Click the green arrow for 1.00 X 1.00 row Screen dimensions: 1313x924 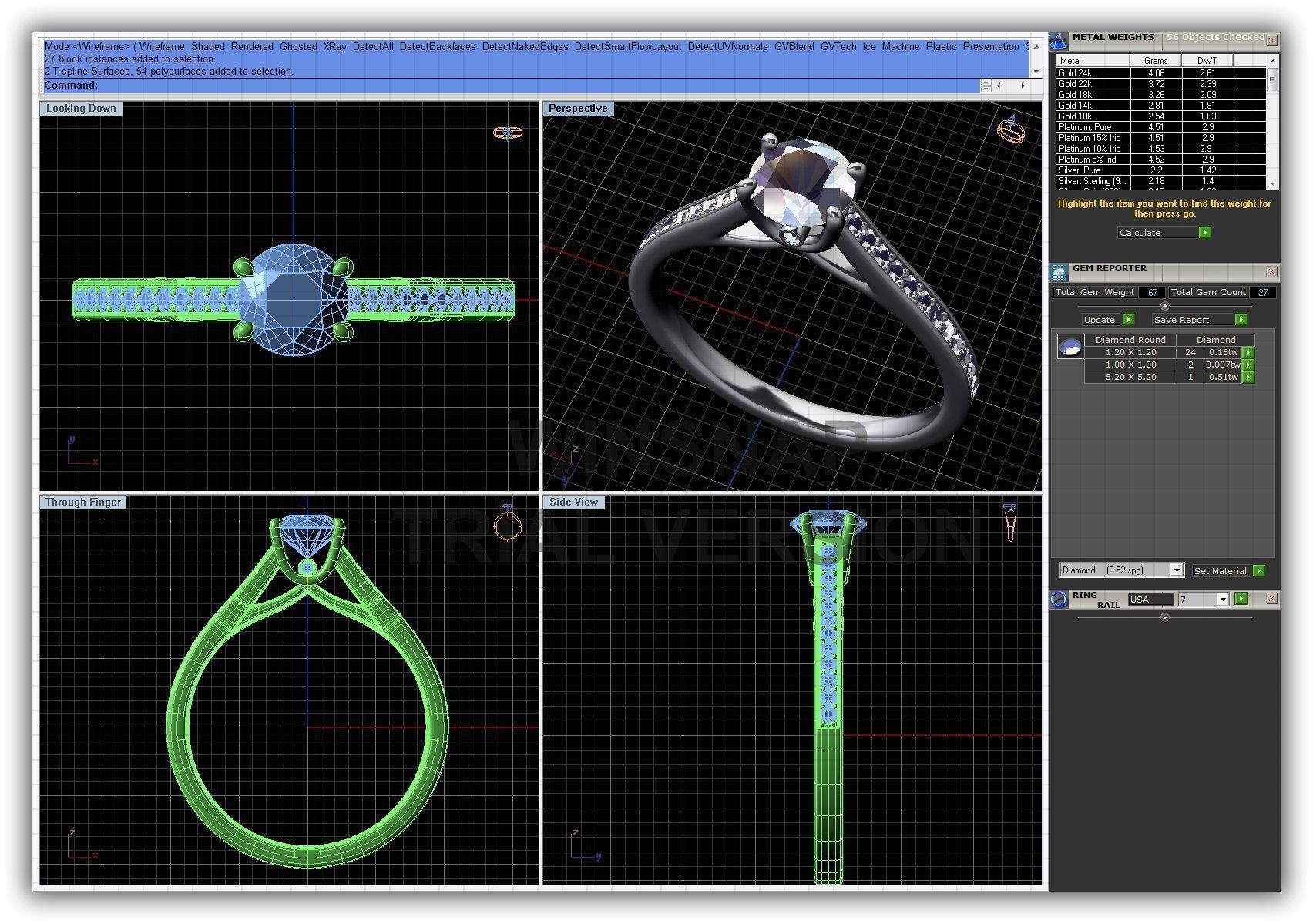click(1248, 365)
